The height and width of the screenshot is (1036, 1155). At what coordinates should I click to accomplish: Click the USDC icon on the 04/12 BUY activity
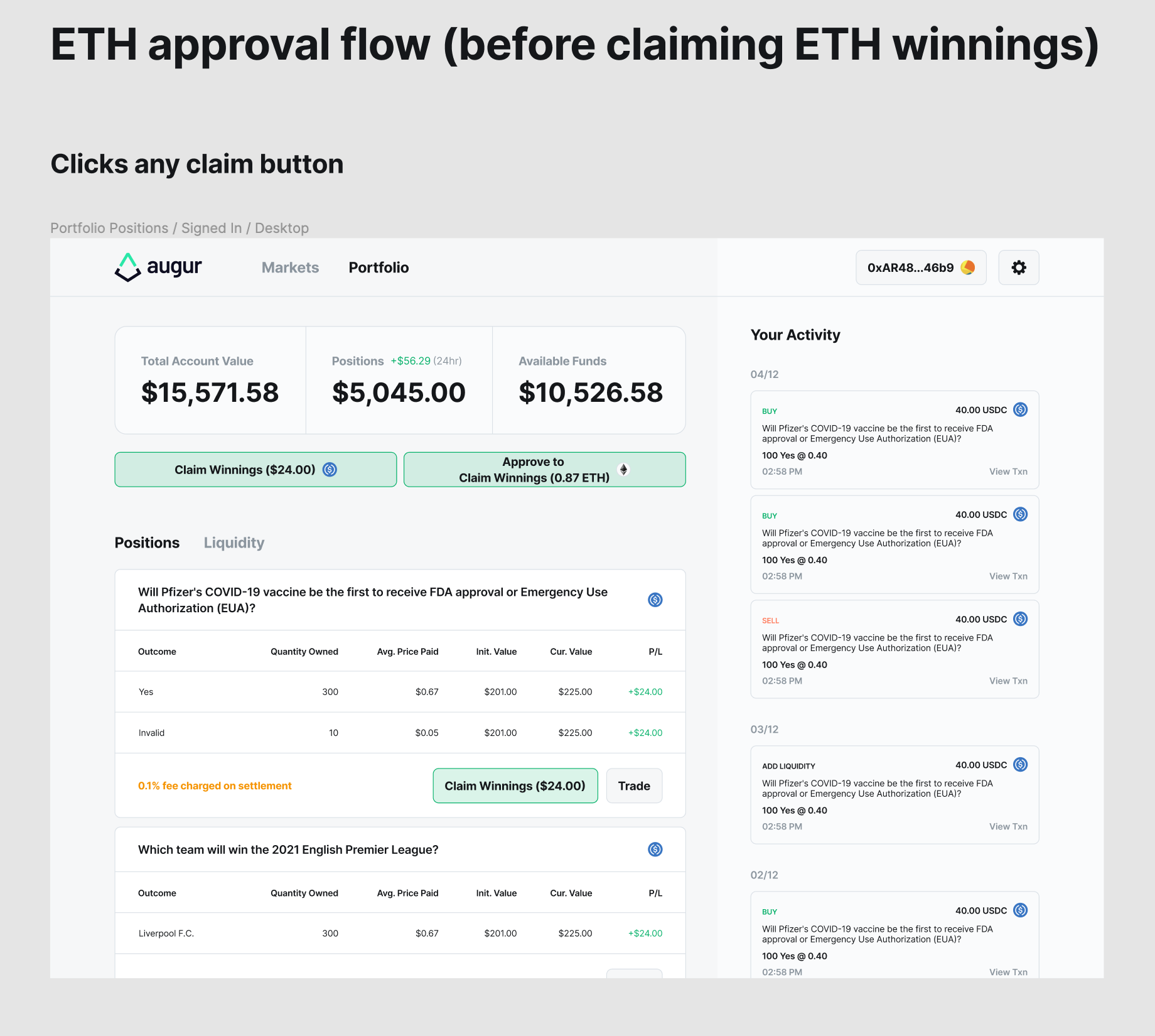[1021, 409]
